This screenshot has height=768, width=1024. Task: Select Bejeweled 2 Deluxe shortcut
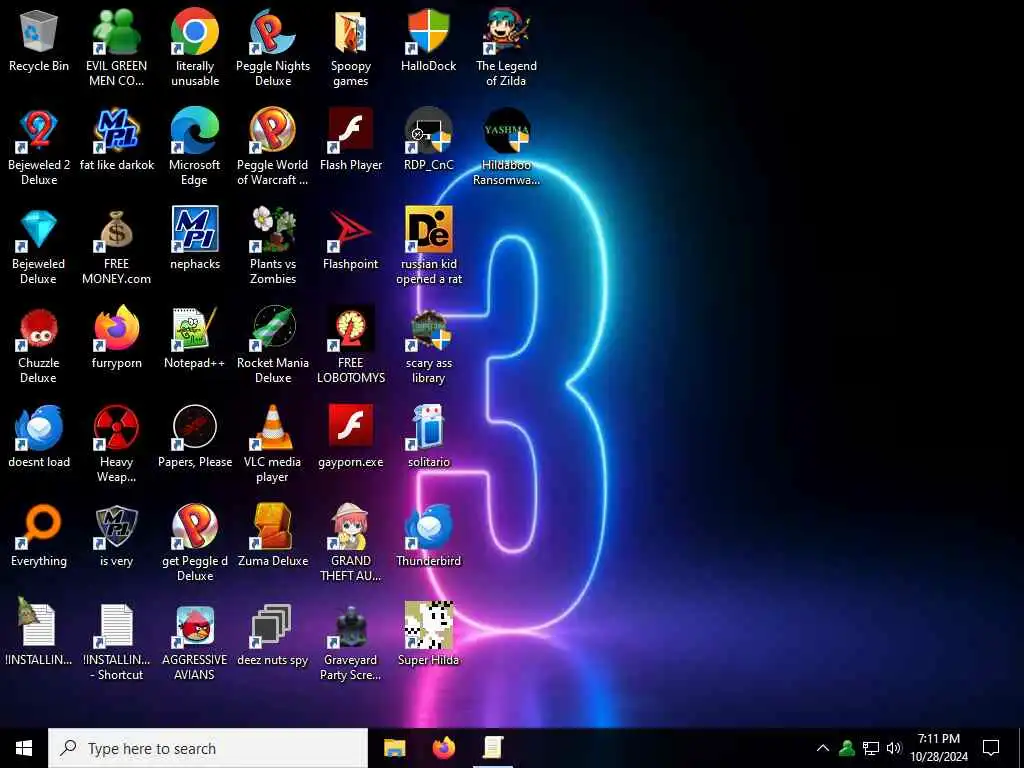[x=39, y=131]
